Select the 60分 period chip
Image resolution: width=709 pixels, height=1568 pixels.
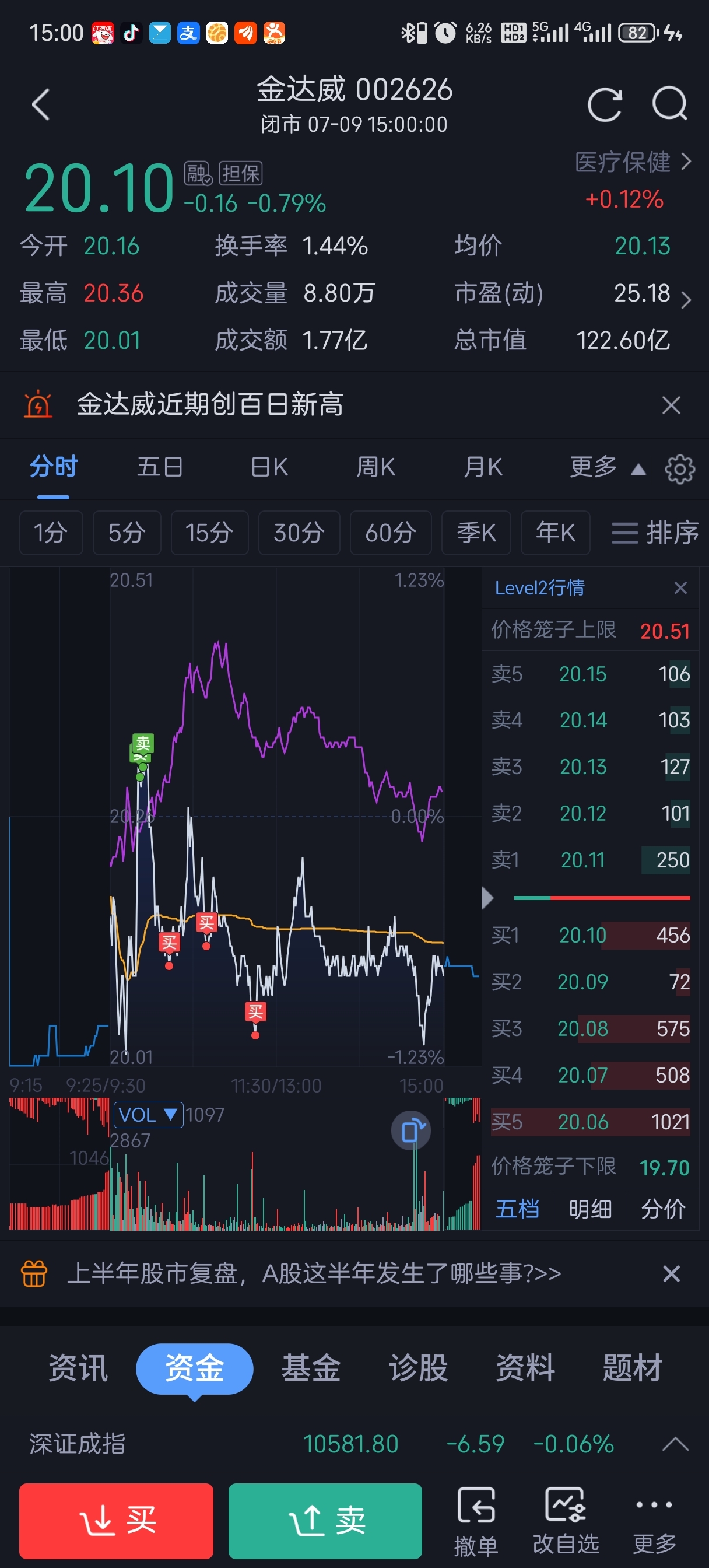[x=391, y=533]
